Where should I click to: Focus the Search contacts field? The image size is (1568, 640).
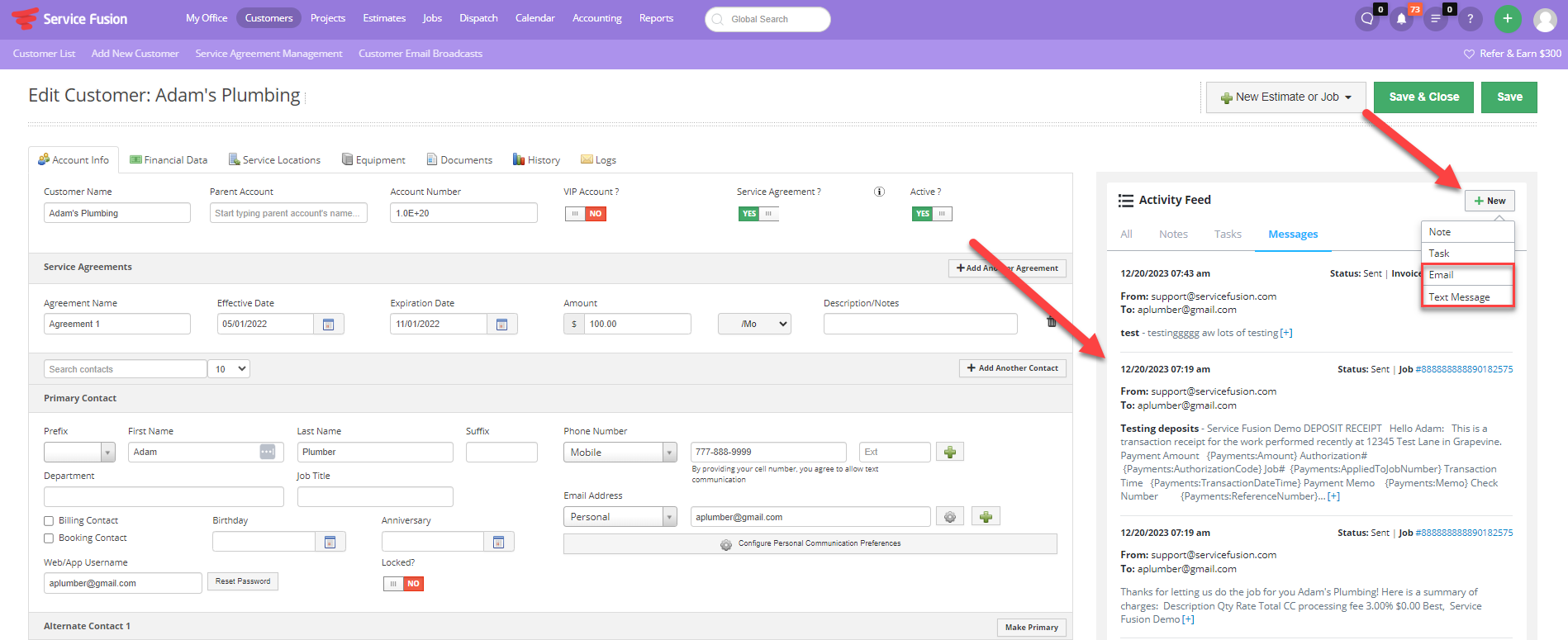126,369
